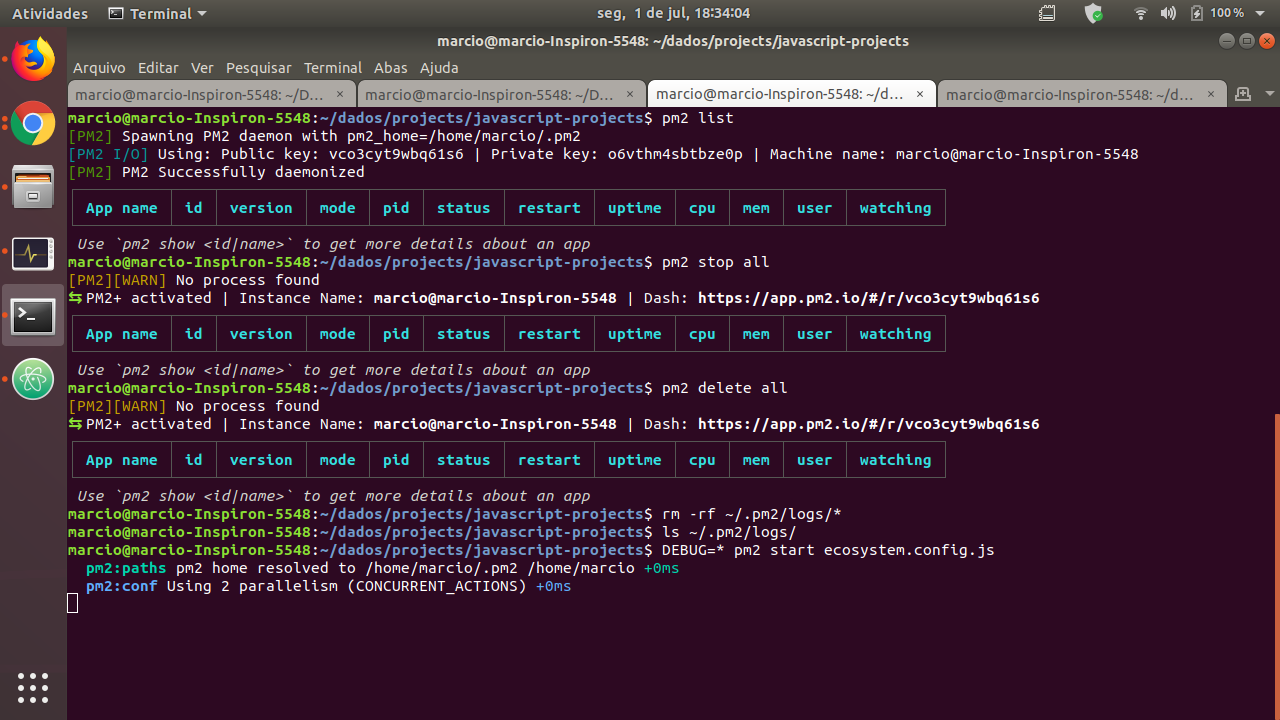The width and height of the screenshot is (1280, 720).
Task: Click the 'pm2 stop all' command
Action: click(x=716, y=262)
